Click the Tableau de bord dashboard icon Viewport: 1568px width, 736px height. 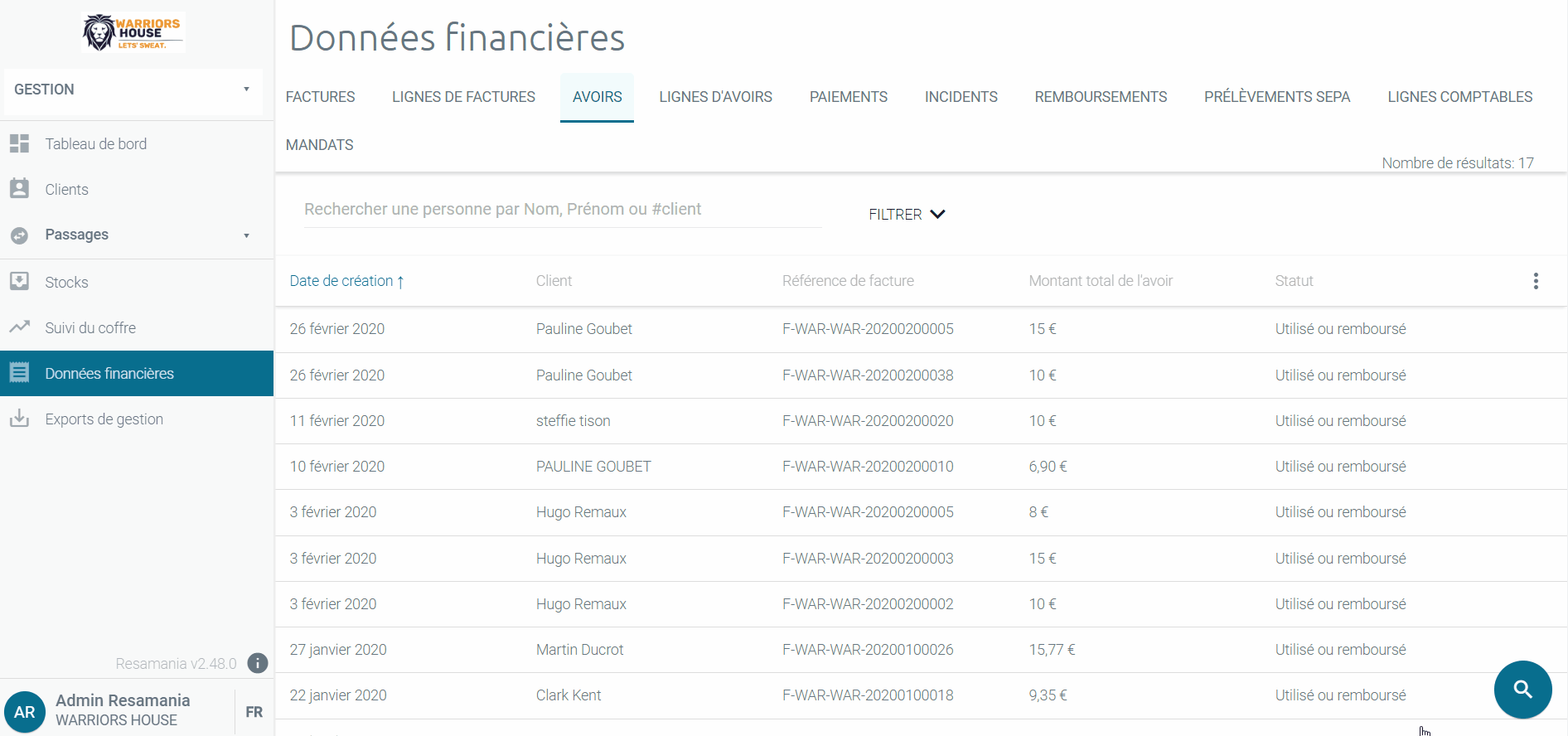[20, 143]
